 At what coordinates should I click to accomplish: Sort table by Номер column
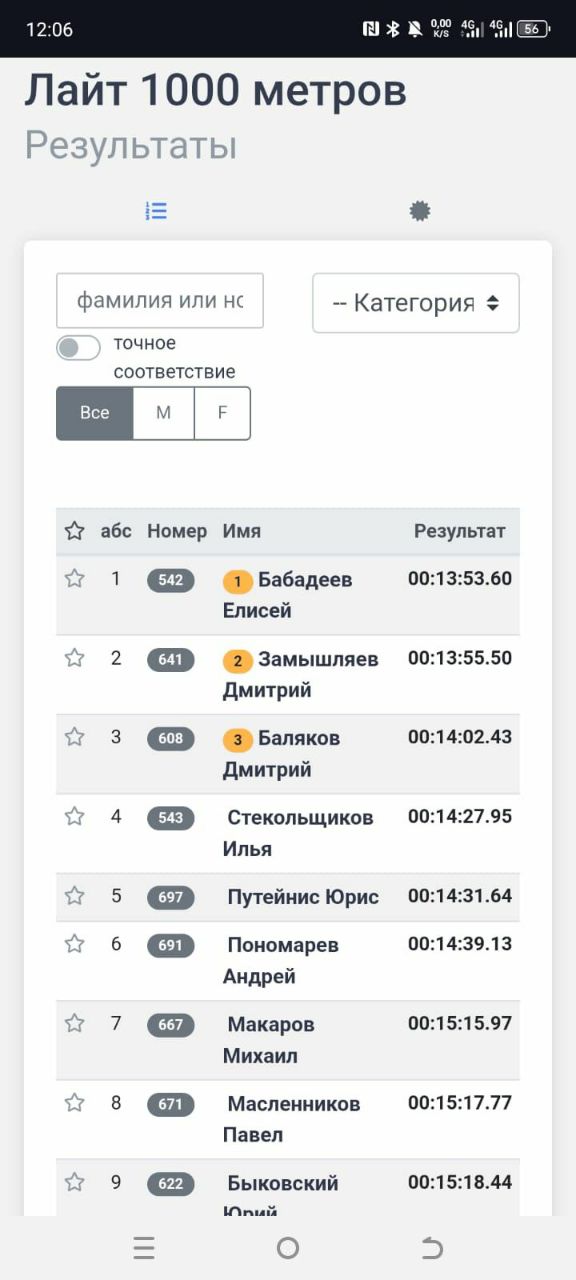point(177,531)
